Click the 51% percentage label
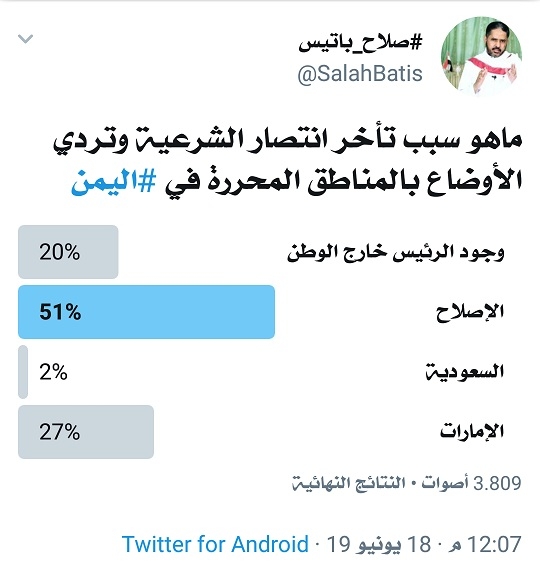The height and width of the screenshot is (575, 540). tap(60, 312)
